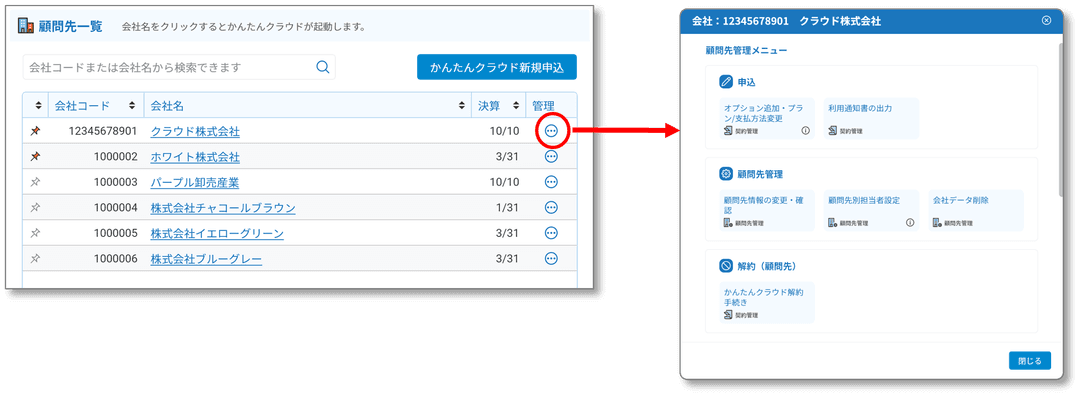Open オプション追加・プラン/支払方法変更 menu item
The height and width of the screenshot is (396, 1080).
(767, 119)
